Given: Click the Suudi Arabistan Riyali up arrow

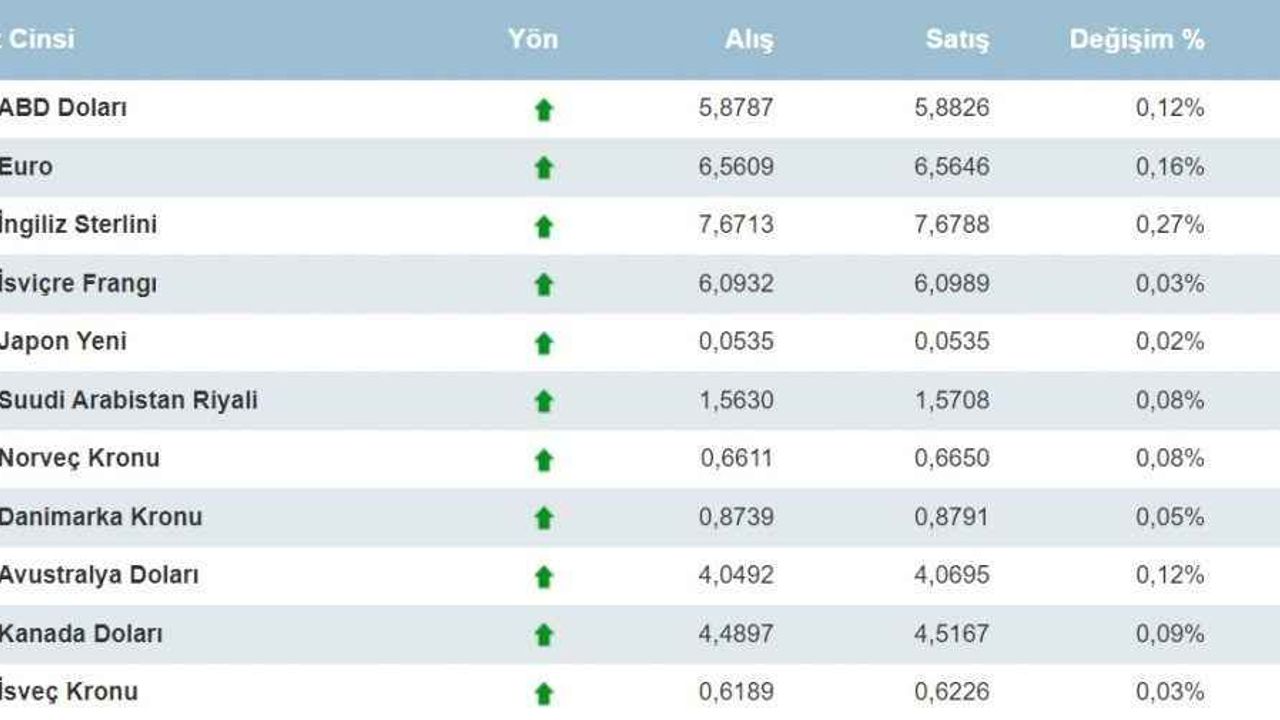Looking at the screenshot, I should tap(544, 401).
